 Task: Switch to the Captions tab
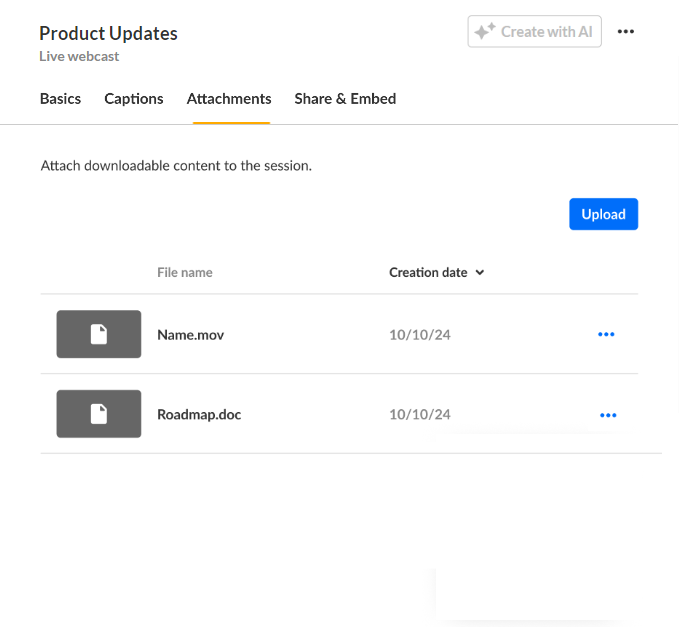[x=134, y=99]
